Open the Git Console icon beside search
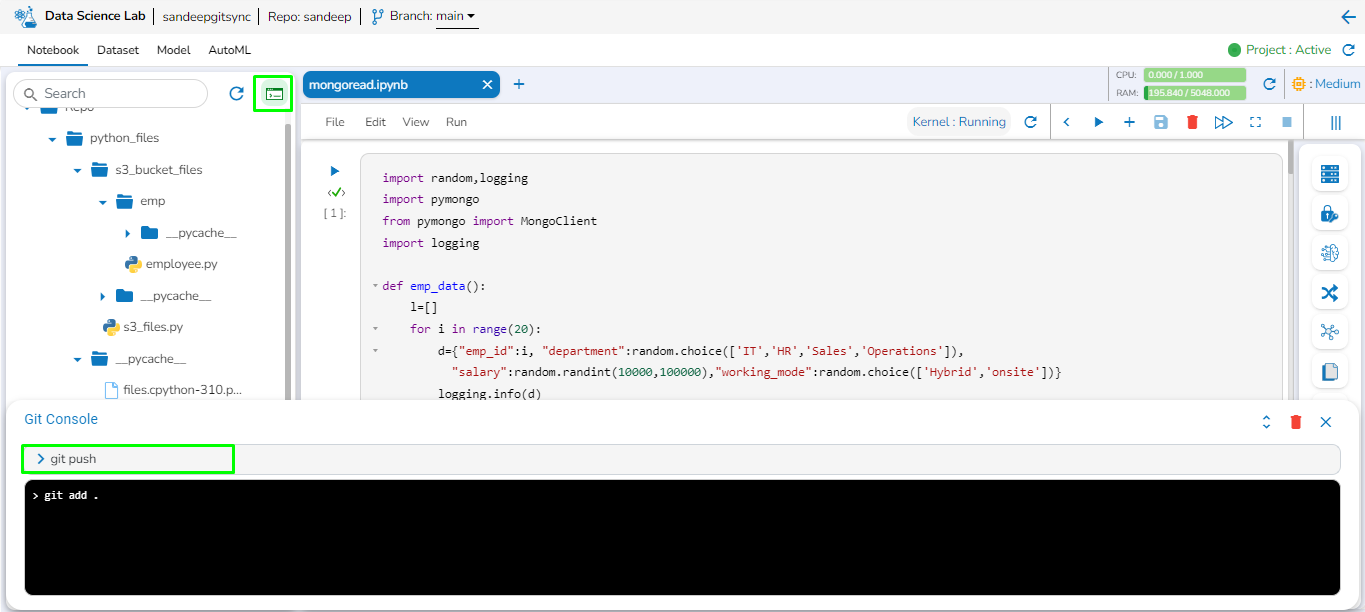The width and height of the screenshot is (1365, 612). pyautogui.click(x=274, y=94)
